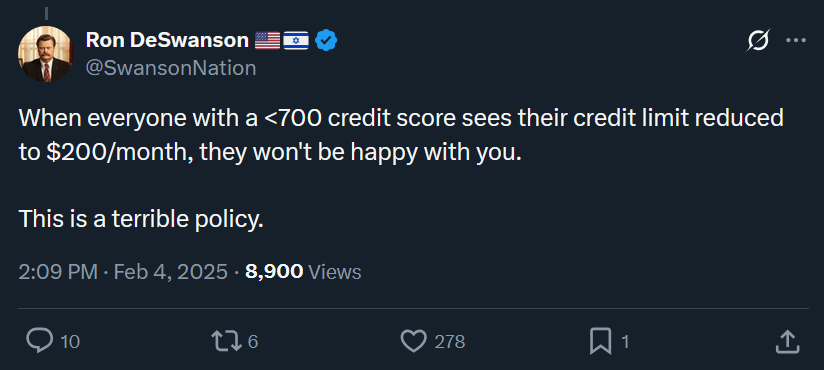Click the Ron DeSwanson display name

pos(167,40)
